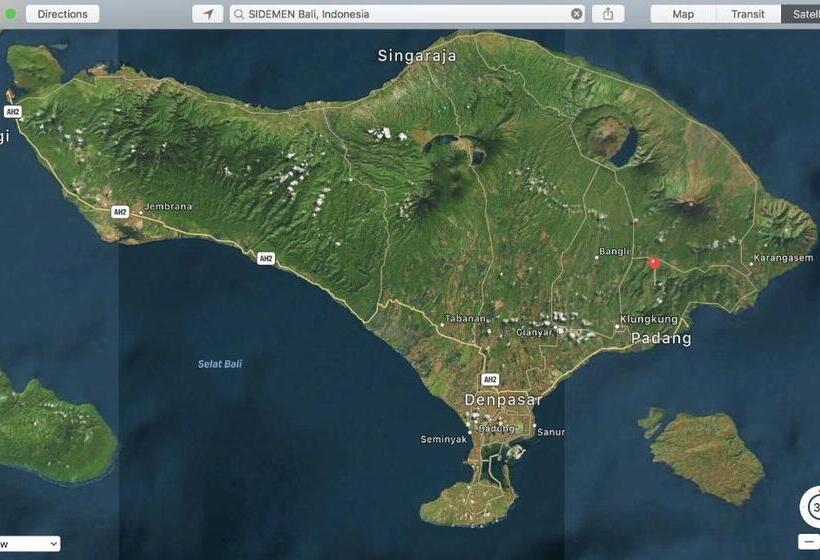Select the Karangasem place label

pyautogui.click(x=784, y=258)
